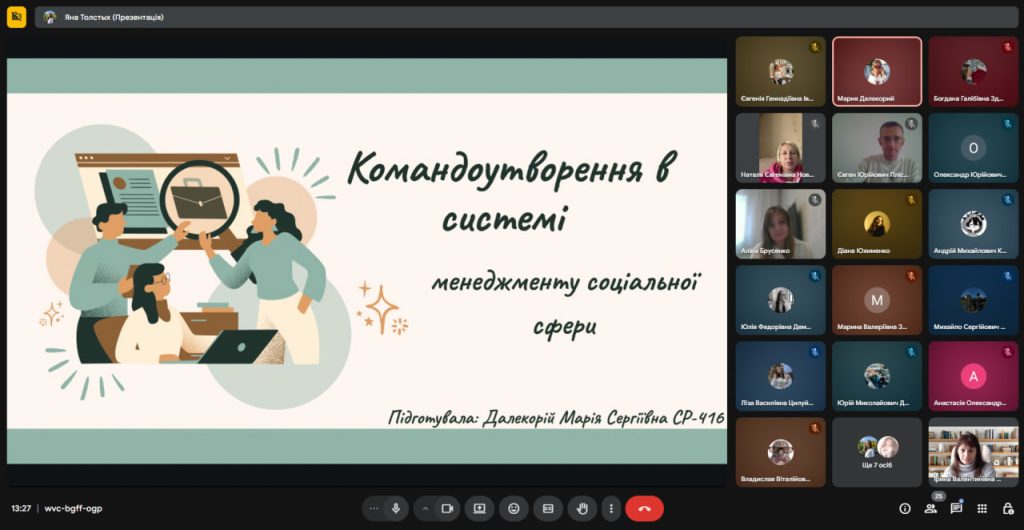Open host controls lock icon
Screen dimensions: 1024x530
(1008, 508)
